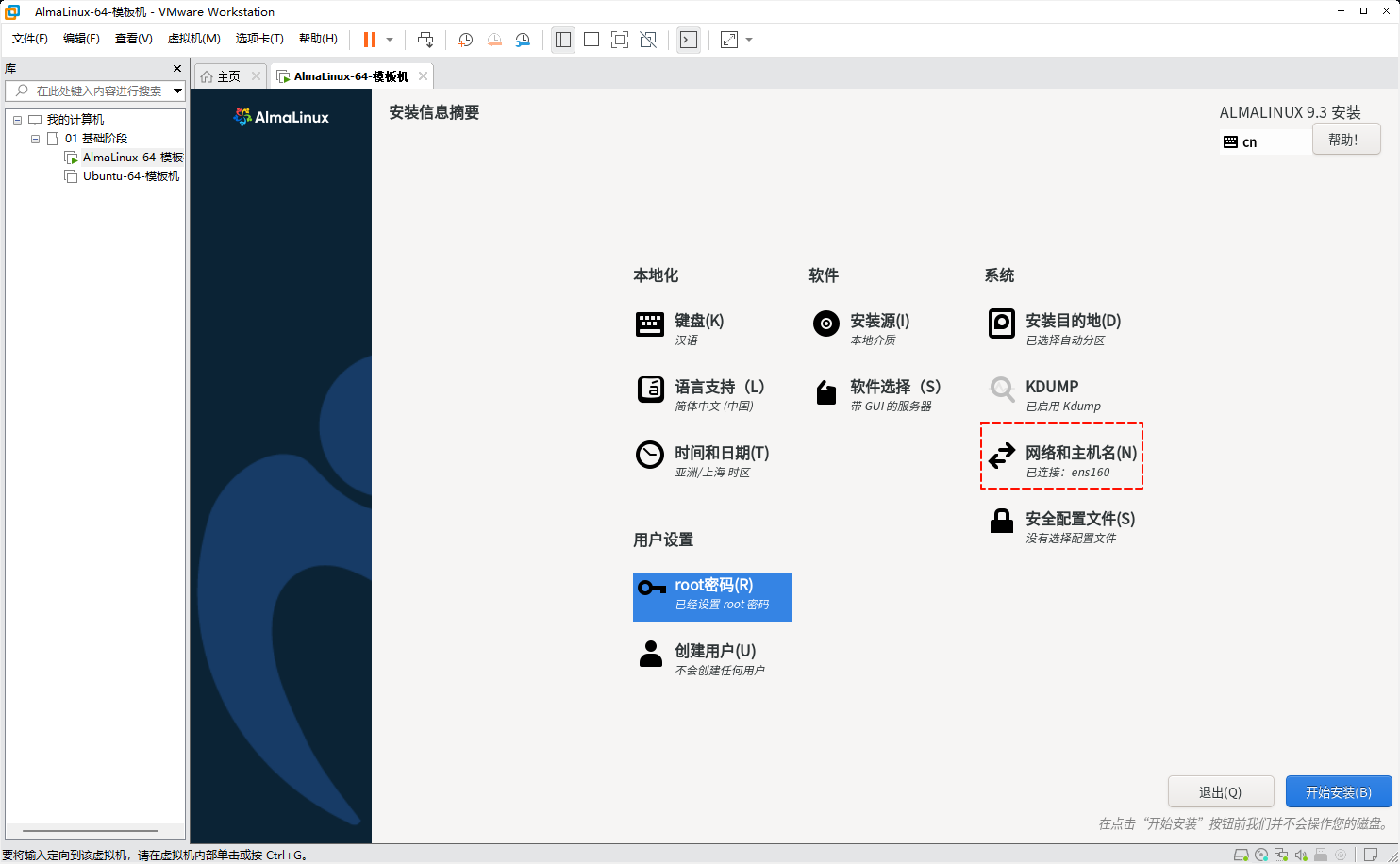The height and width of the screenshot is (864, 1400).
Task: Switch to the 主页 tab
Action: tap(225, 75)
